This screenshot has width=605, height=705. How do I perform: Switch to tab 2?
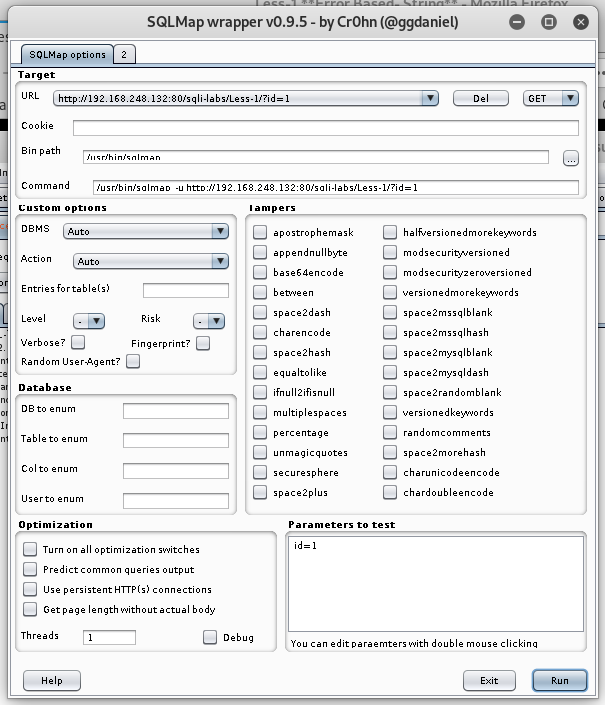124,54
